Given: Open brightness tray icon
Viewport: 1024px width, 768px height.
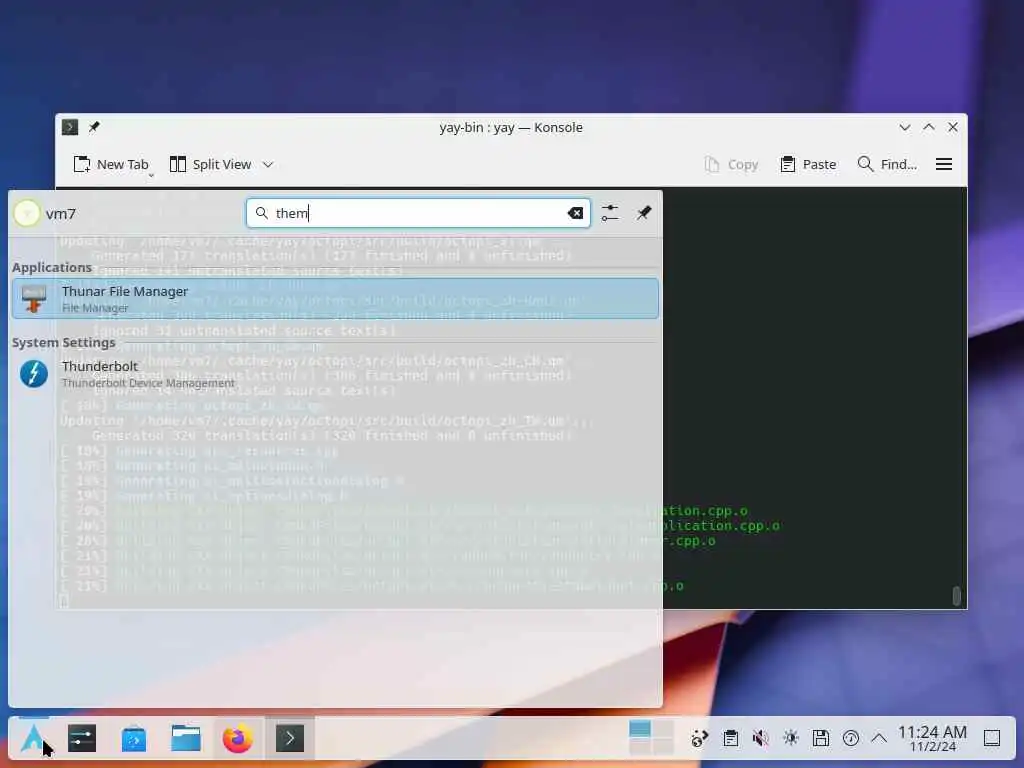Looking at the screenshot, I should (791, 739).
